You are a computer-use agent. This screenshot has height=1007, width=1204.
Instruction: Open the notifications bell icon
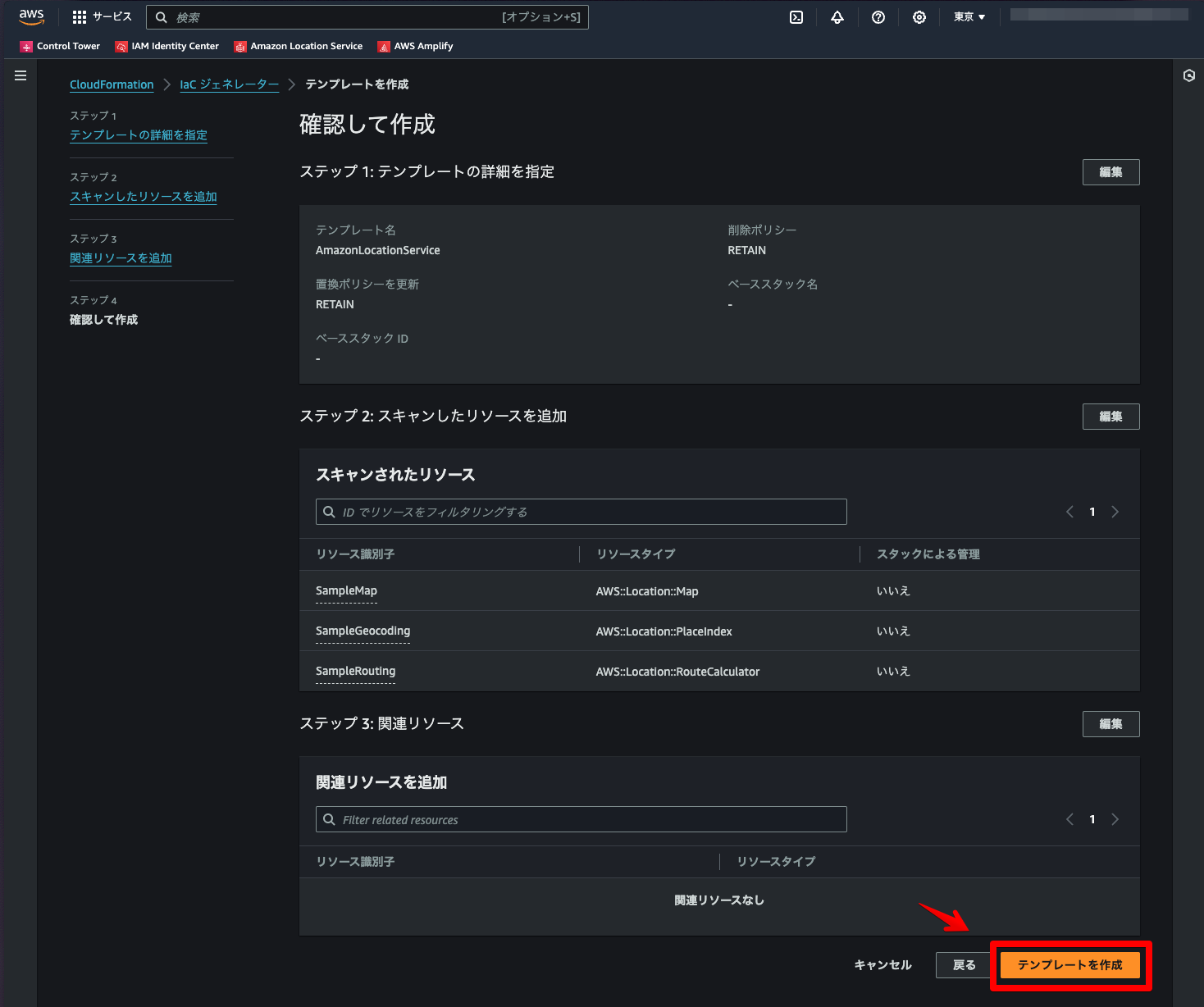click(837, 17)
